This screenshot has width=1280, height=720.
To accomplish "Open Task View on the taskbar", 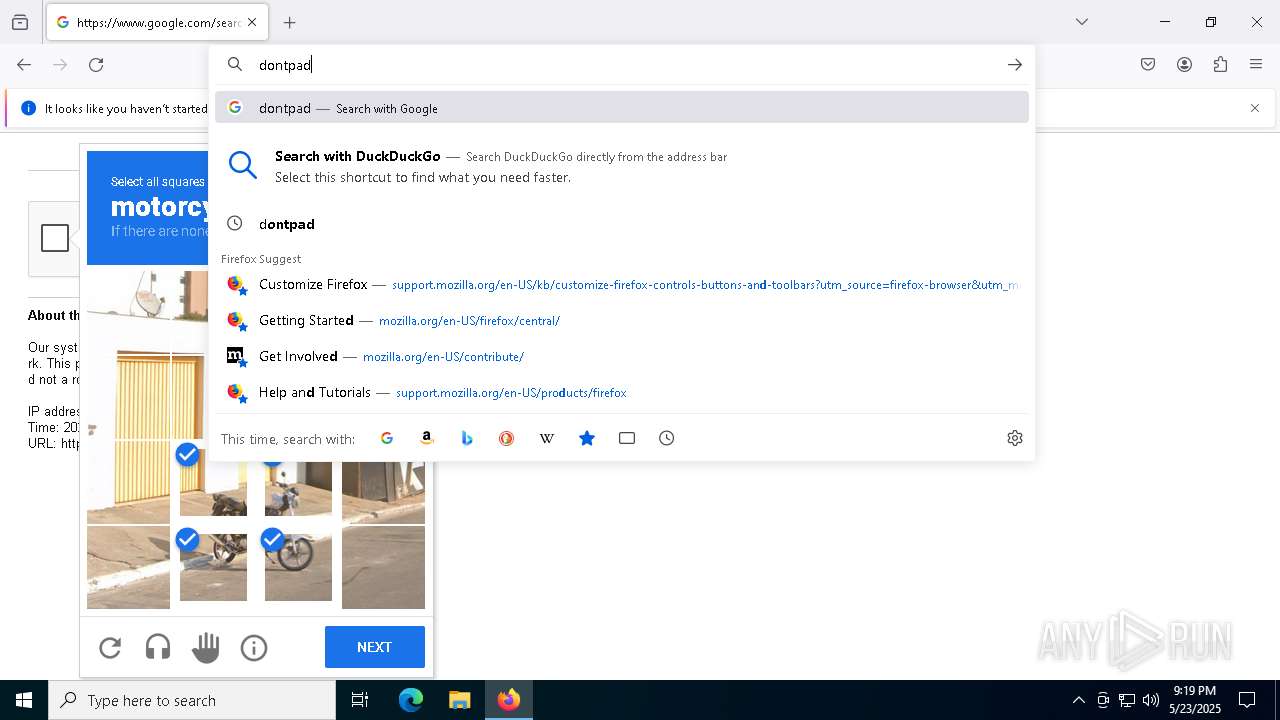I will [360, 700].
